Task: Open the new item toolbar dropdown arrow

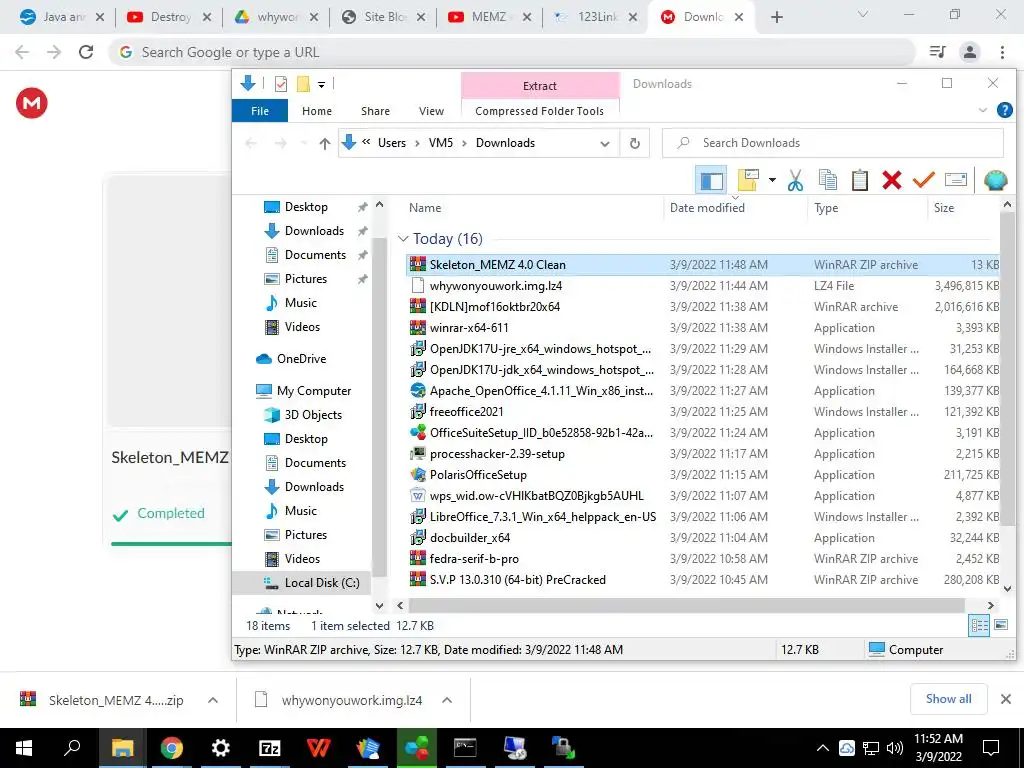Action: (772, 180)
